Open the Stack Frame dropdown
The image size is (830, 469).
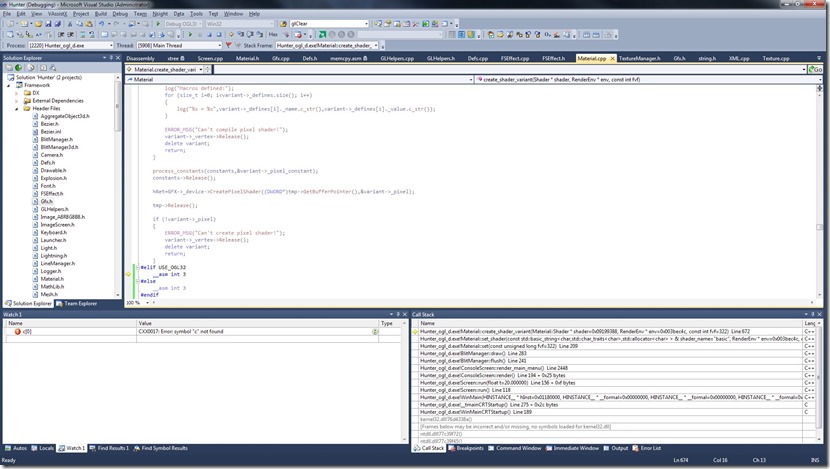[x=376, y=46]
